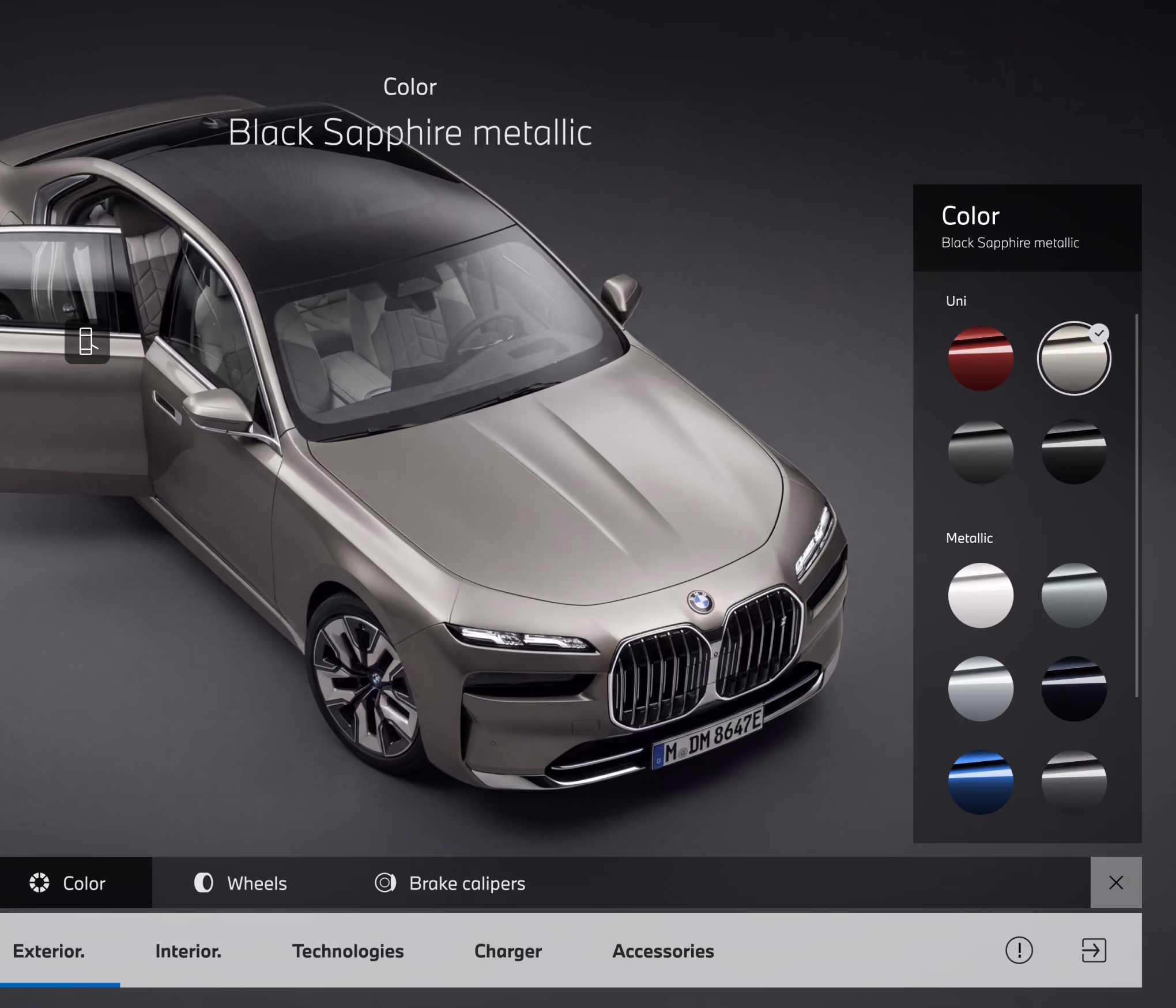The height and width of the screenshot is (1008, 1176).
Task: Click the Color panel header
Action: tap(1027, 228)
